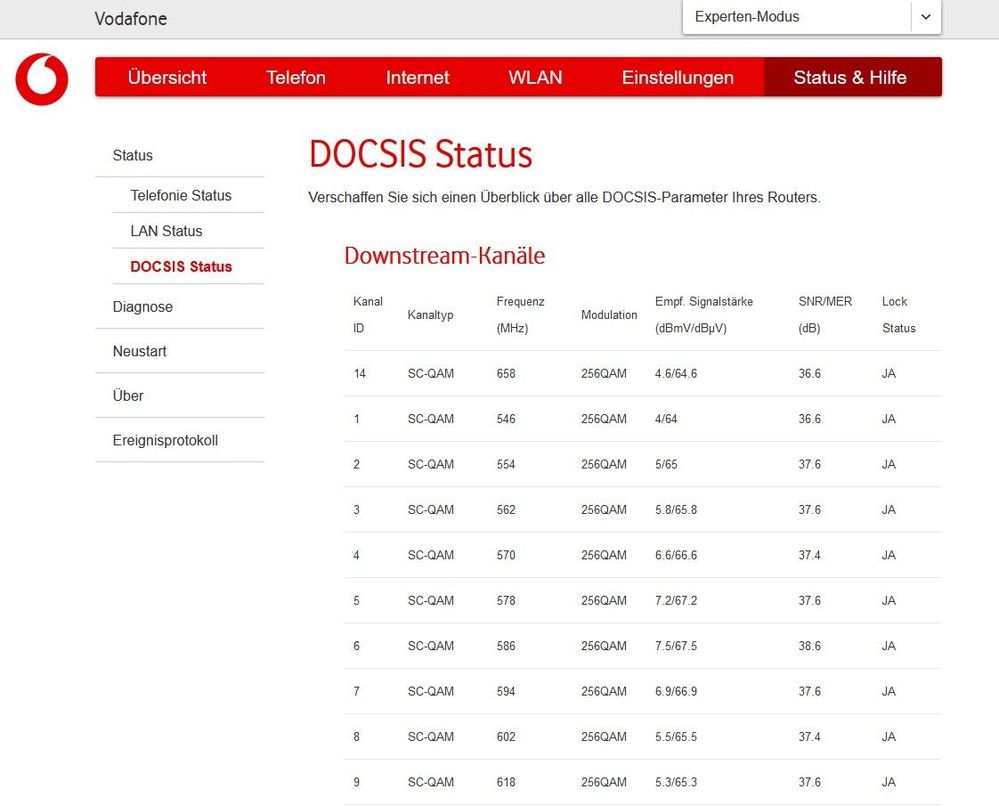Open LAN Status page
Viewport: 999px width, 807px height.
[x=166, y=231]
